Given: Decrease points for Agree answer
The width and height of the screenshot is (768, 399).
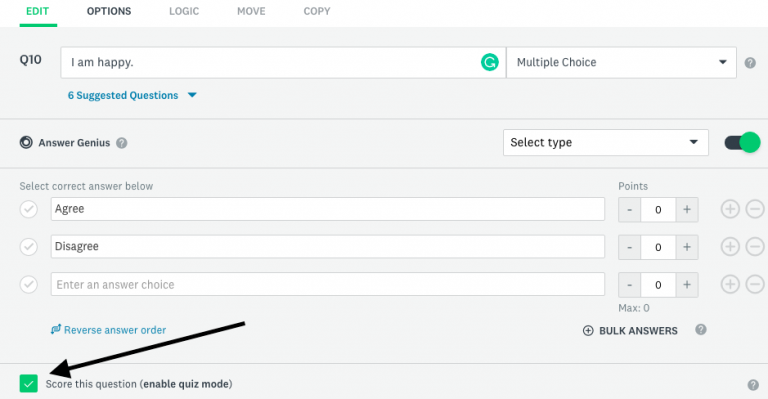Looking at the screenshot, I should coord(629,210).
